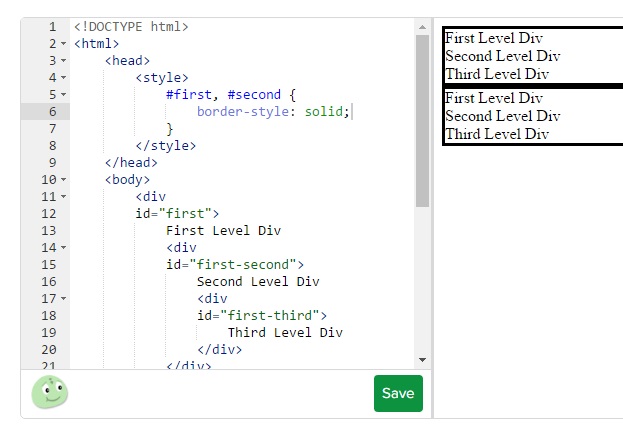Collapse the body tag fold arrow on line 10
The image size is (623, 441).
click(x=64, y=180)
